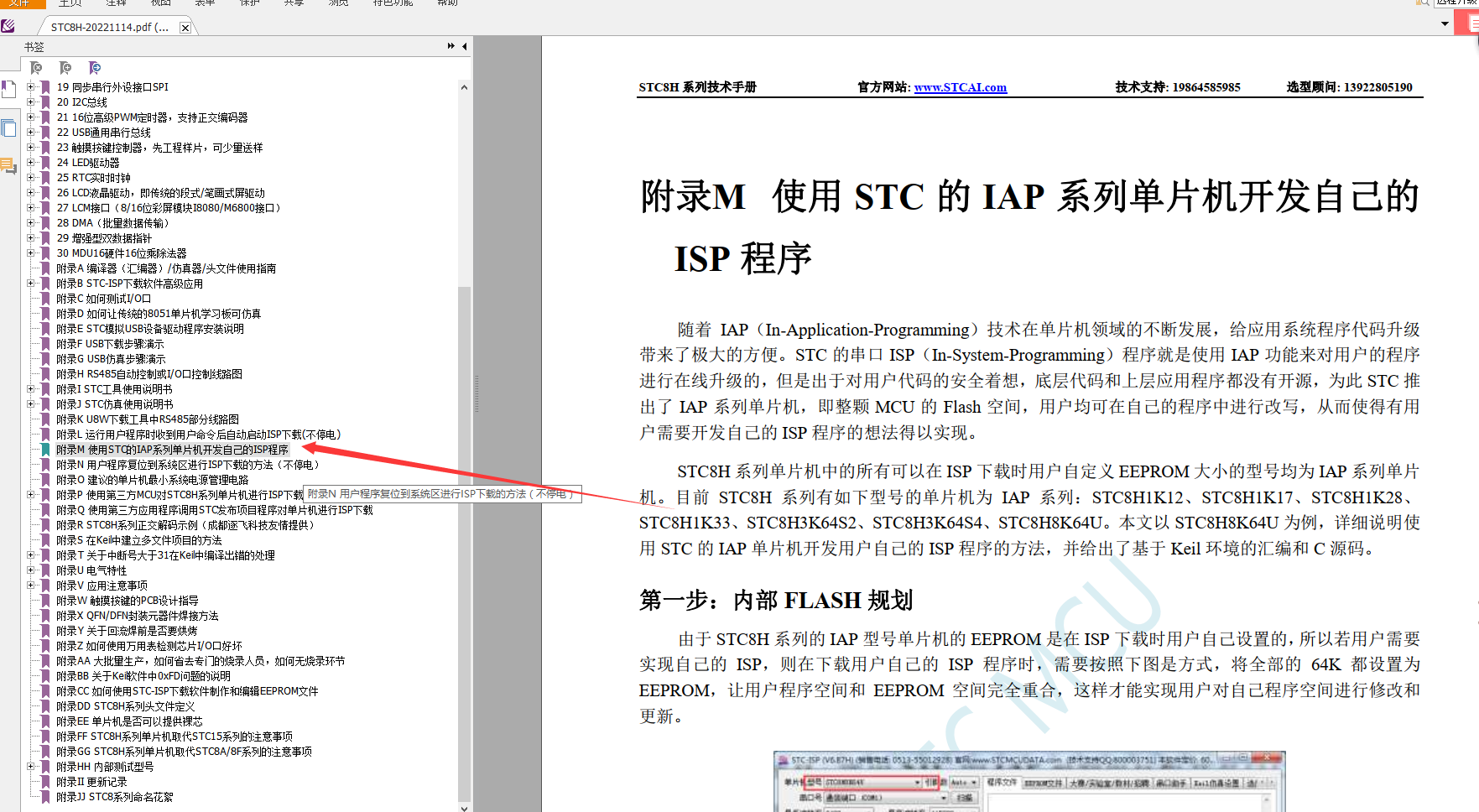The image size is (1479, 812).
Task: Expand the 附录I STC工具使用说明书 bookmark
Action: tap(31, 389)
